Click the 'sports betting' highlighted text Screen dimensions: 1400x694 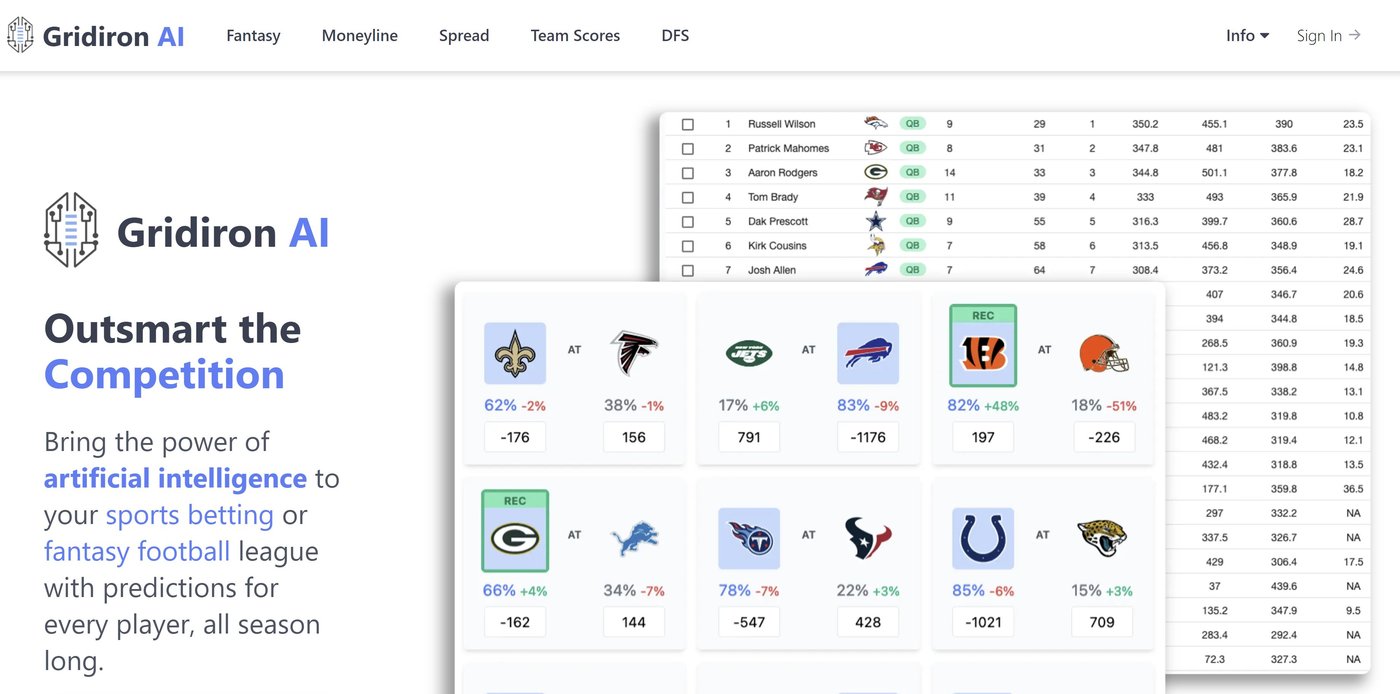click(190, 515)
